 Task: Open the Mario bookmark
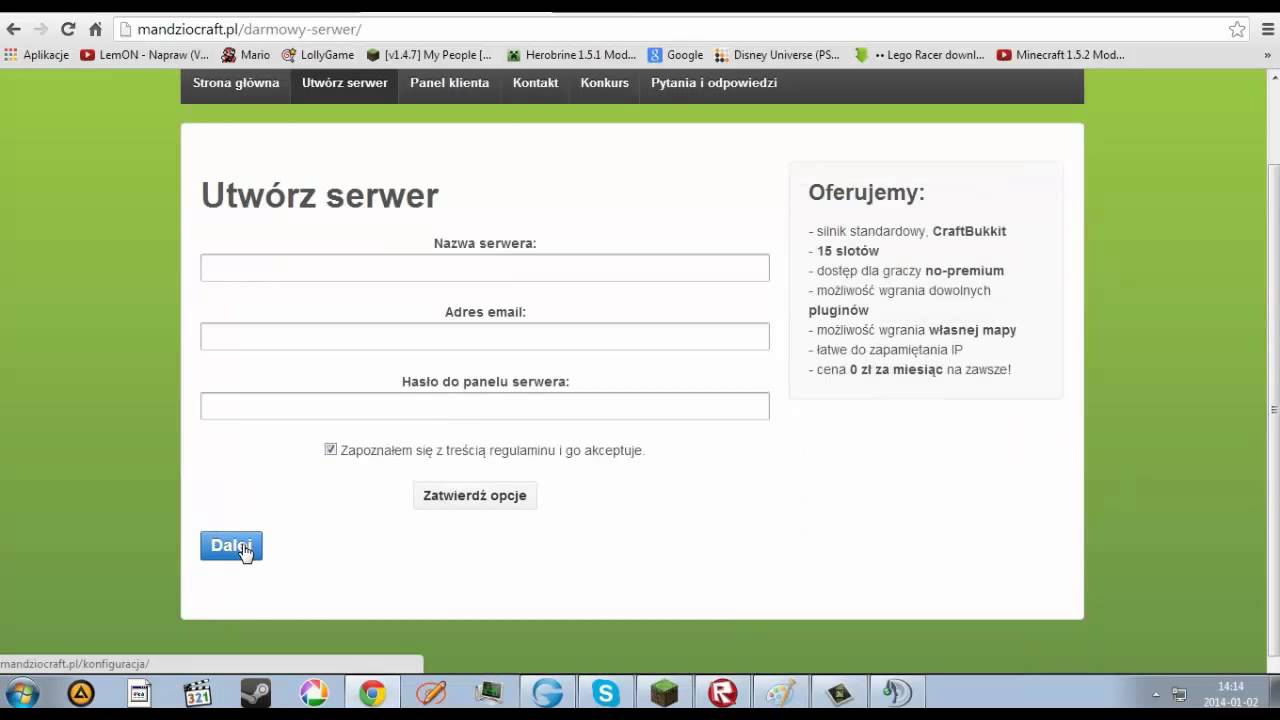point(246,55)
